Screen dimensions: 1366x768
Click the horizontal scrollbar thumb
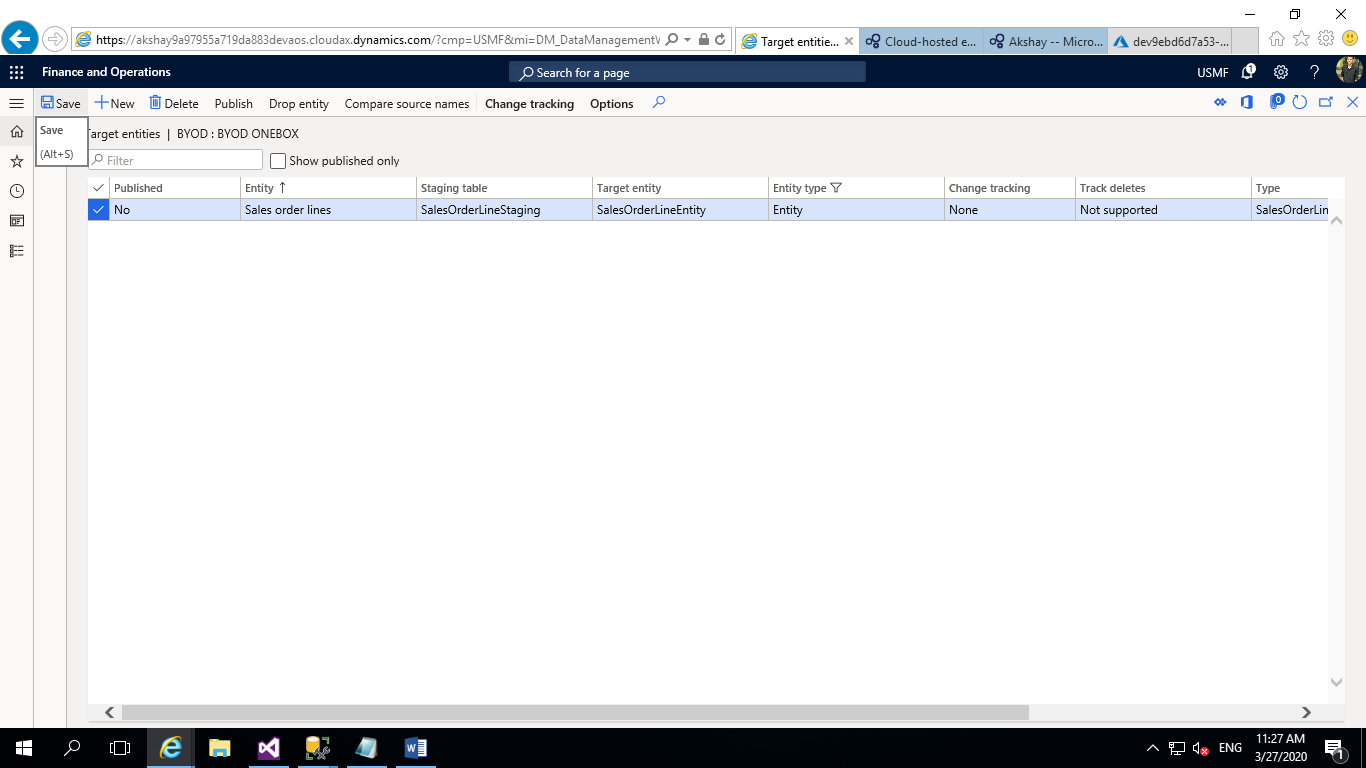click(x=575, y=713)
